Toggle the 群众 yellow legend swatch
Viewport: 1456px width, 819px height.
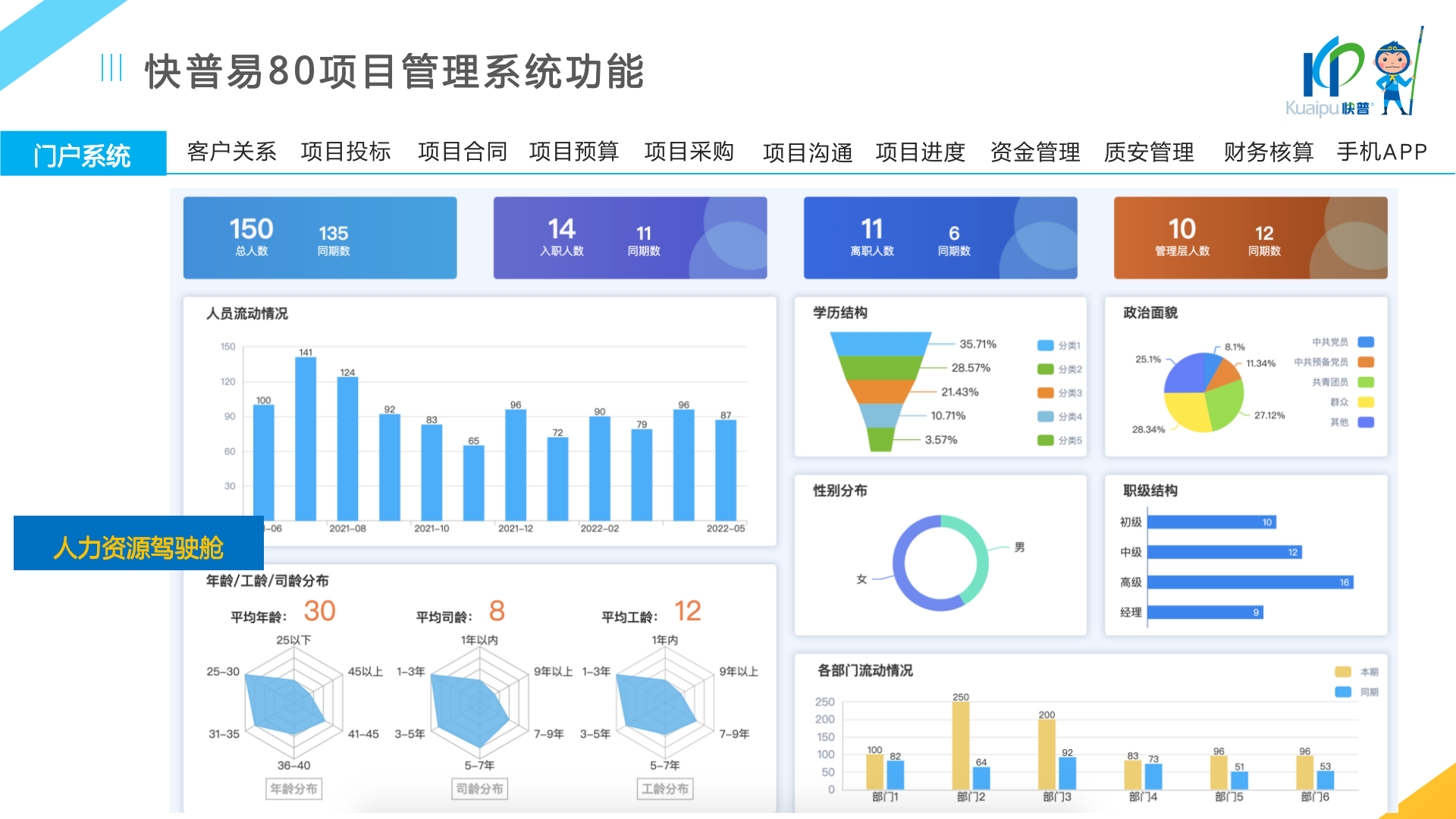[1366, 402]
